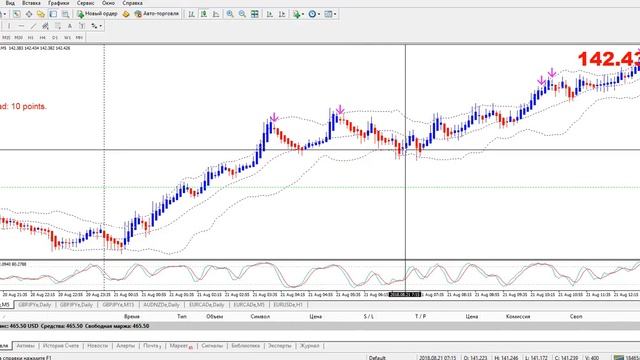Toggle chart auto scroll
Viewport: 640px width, 360px height.
pyautogui.click(x=270, y=14)
